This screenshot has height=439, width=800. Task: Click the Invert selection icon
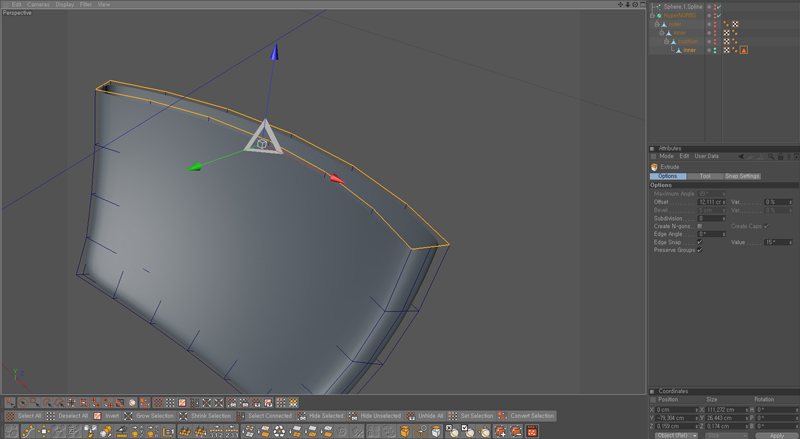[99, 416]
